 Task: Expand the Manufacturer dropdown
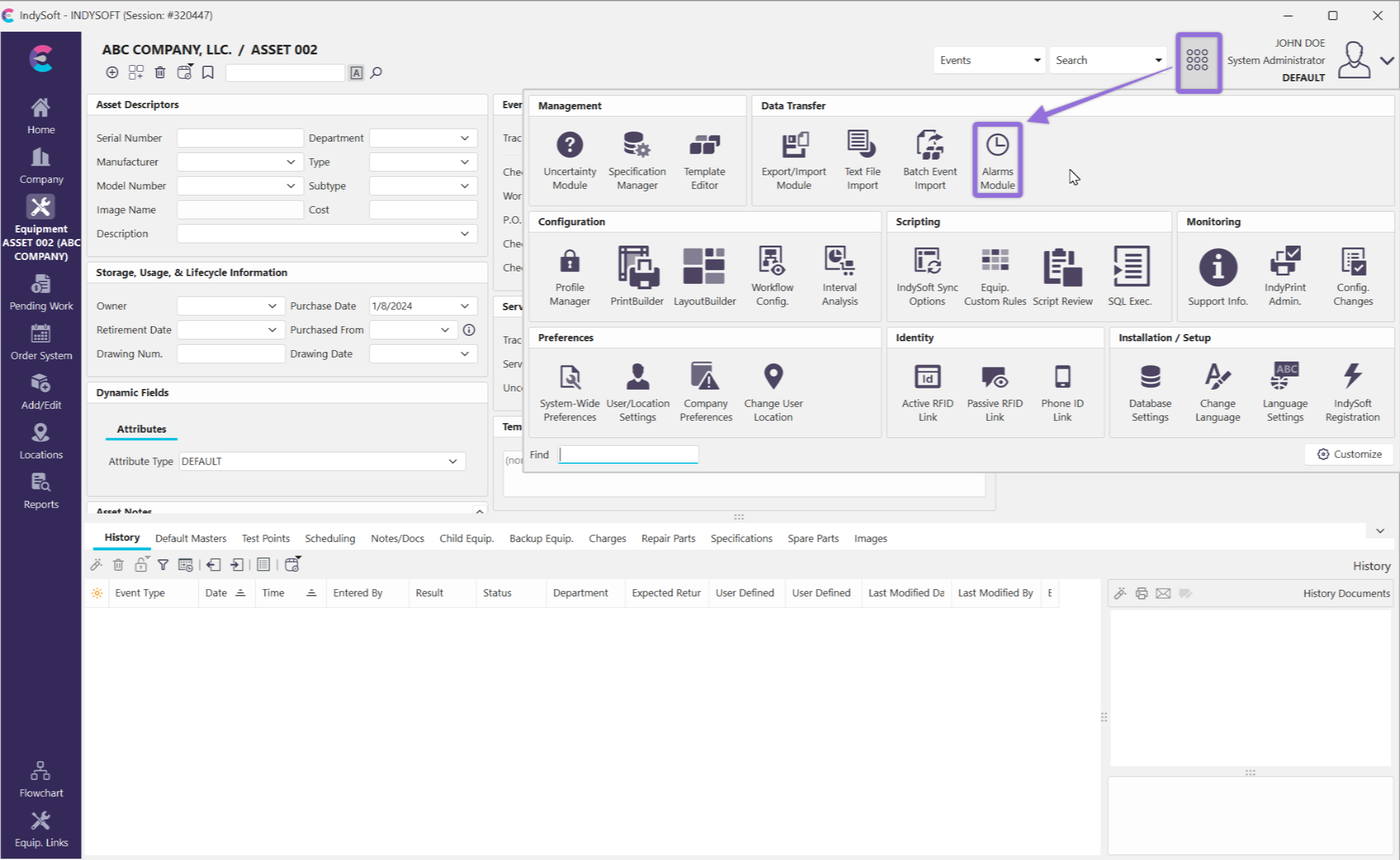[290, 162]
